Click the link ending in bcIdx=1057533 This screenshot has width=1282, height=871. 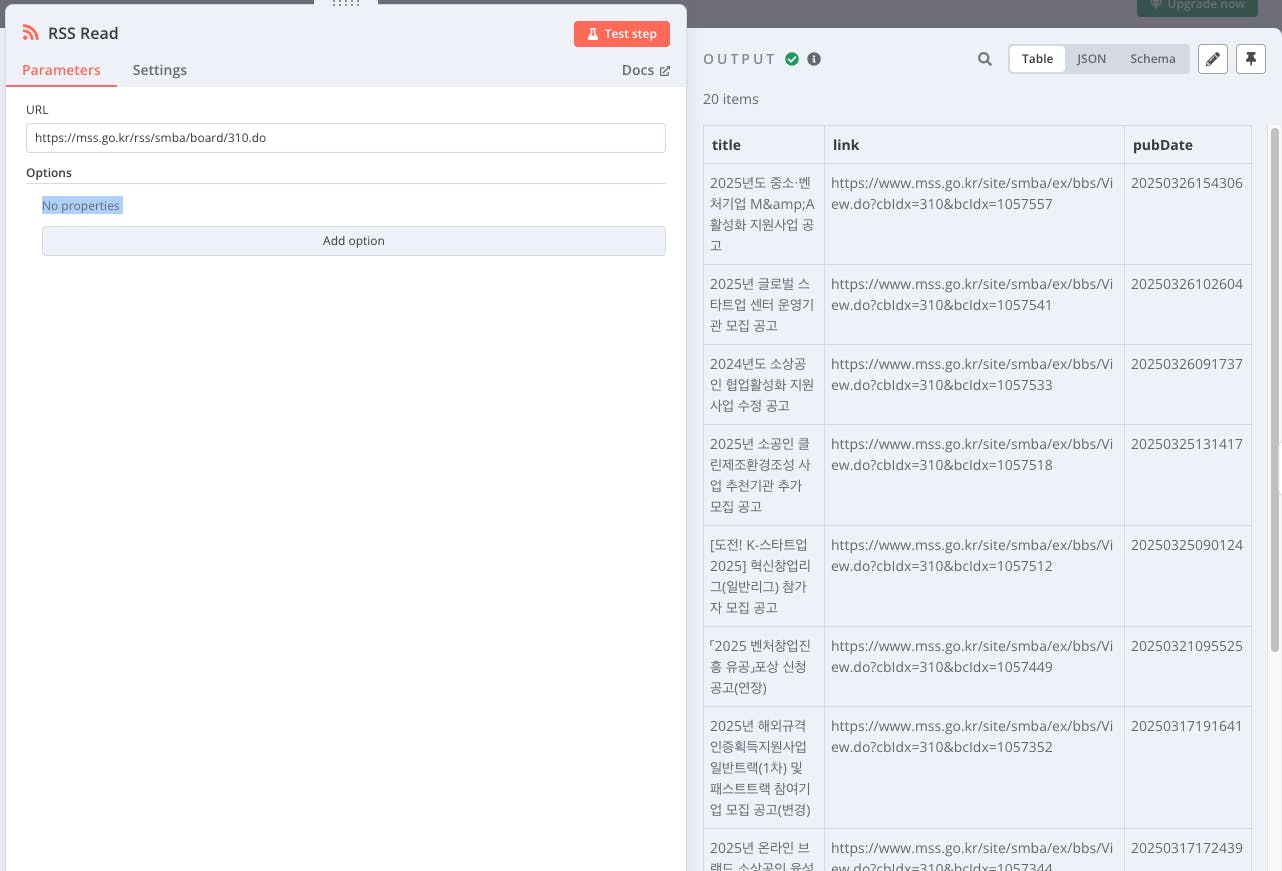(971, 375)
